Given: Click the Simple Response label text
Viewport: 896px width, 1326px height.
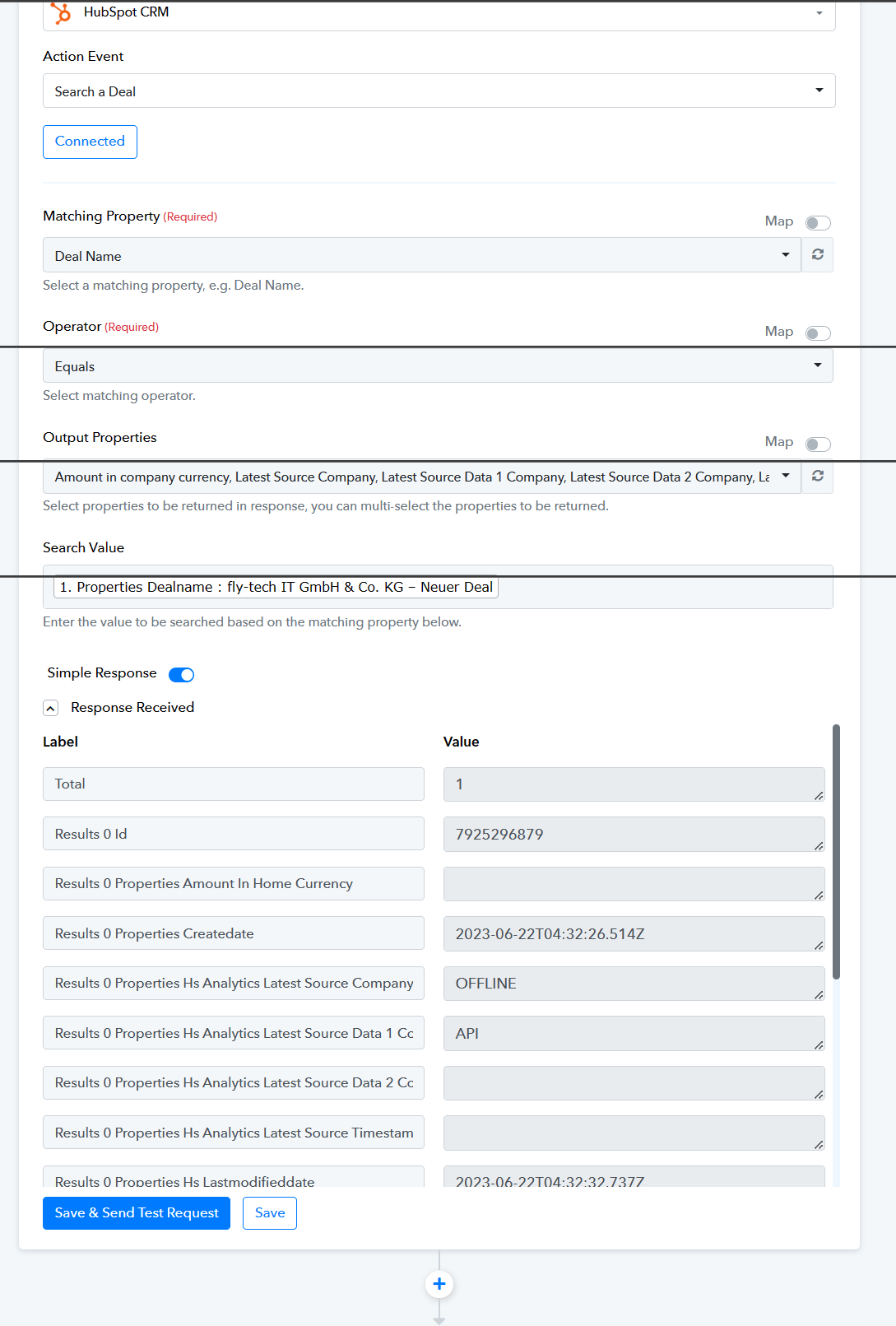Looking at the screenshot, I should 102,672.
